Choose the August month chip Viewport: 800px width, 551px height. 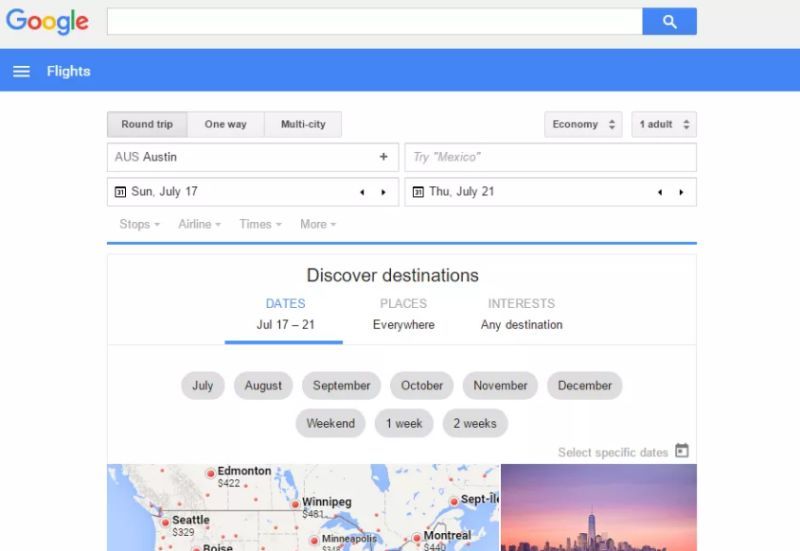point(263,386)
